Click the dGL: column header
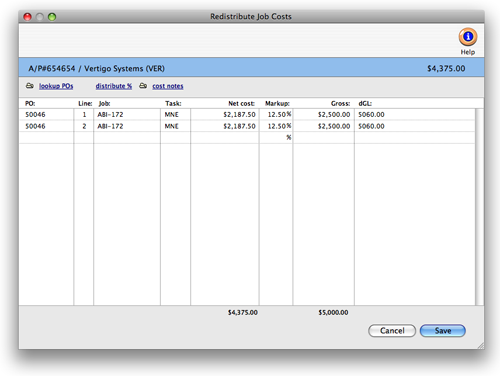This screenshot has width=500, height=376. (x=365, y=103)
